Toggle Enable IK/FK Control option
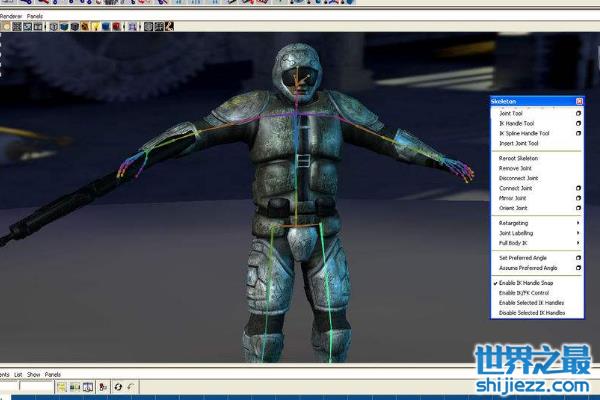 point(526,293)
